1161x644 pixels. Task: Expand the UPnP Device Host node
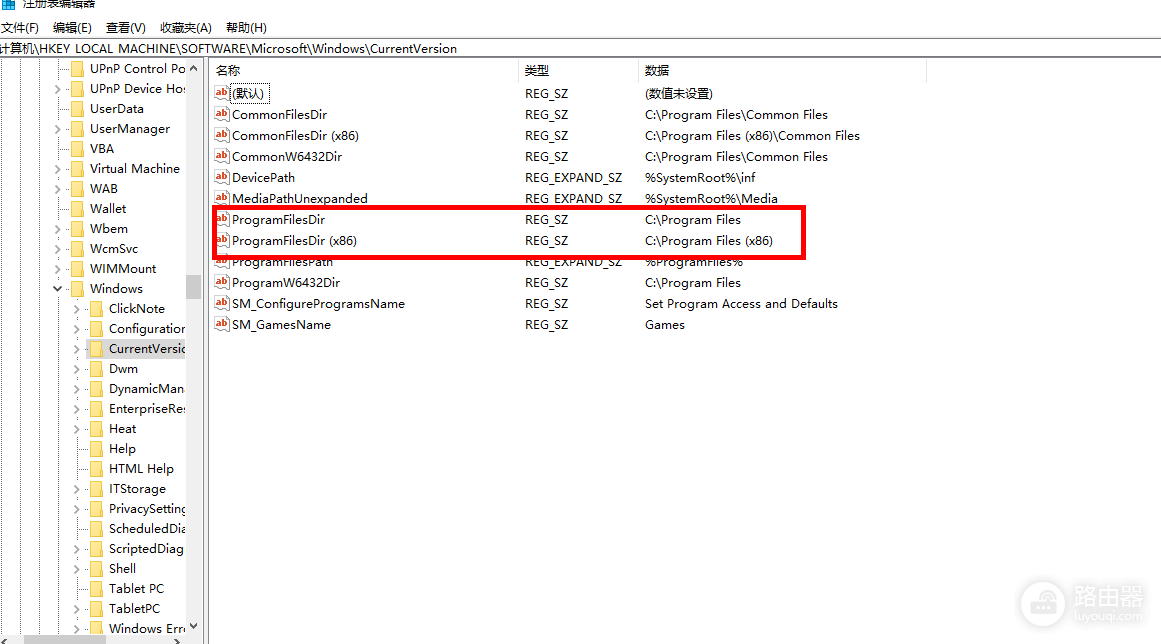58,89
